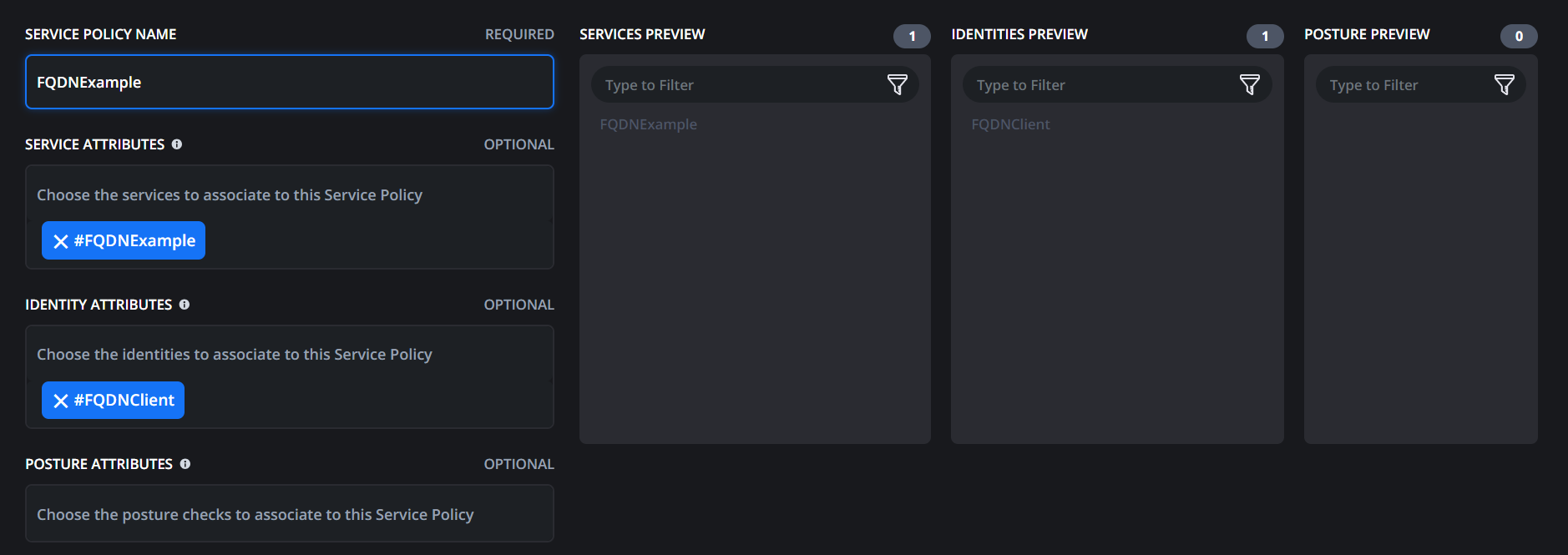Click the identities selection field
1568x555 pixels.
[289, 355]
